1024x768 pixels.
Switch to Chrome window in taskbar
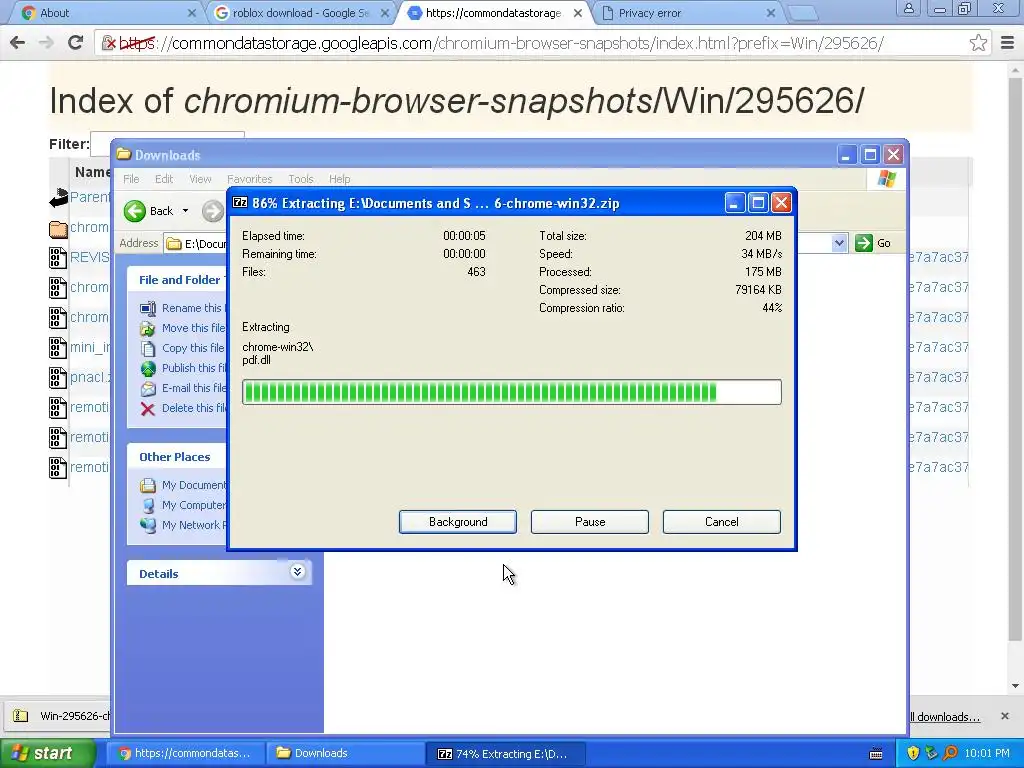tap(184, 754)
